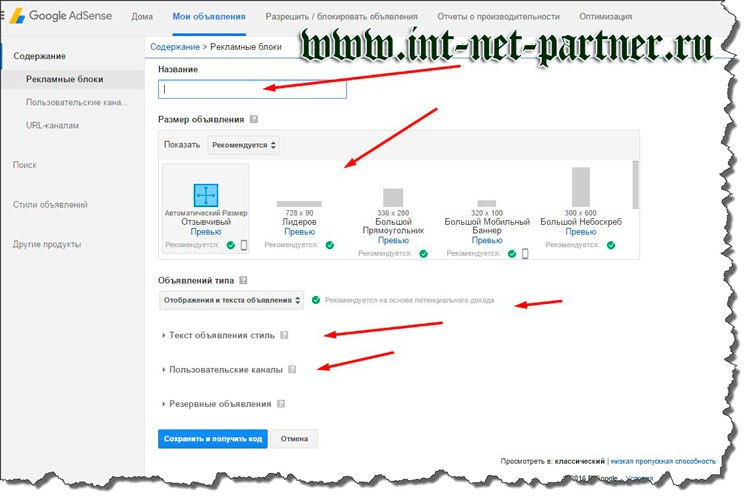Open Превью link under Большой Мобильный Баннер
The width and height of the screenshot is (750, 501).
[x=487, y=240]
